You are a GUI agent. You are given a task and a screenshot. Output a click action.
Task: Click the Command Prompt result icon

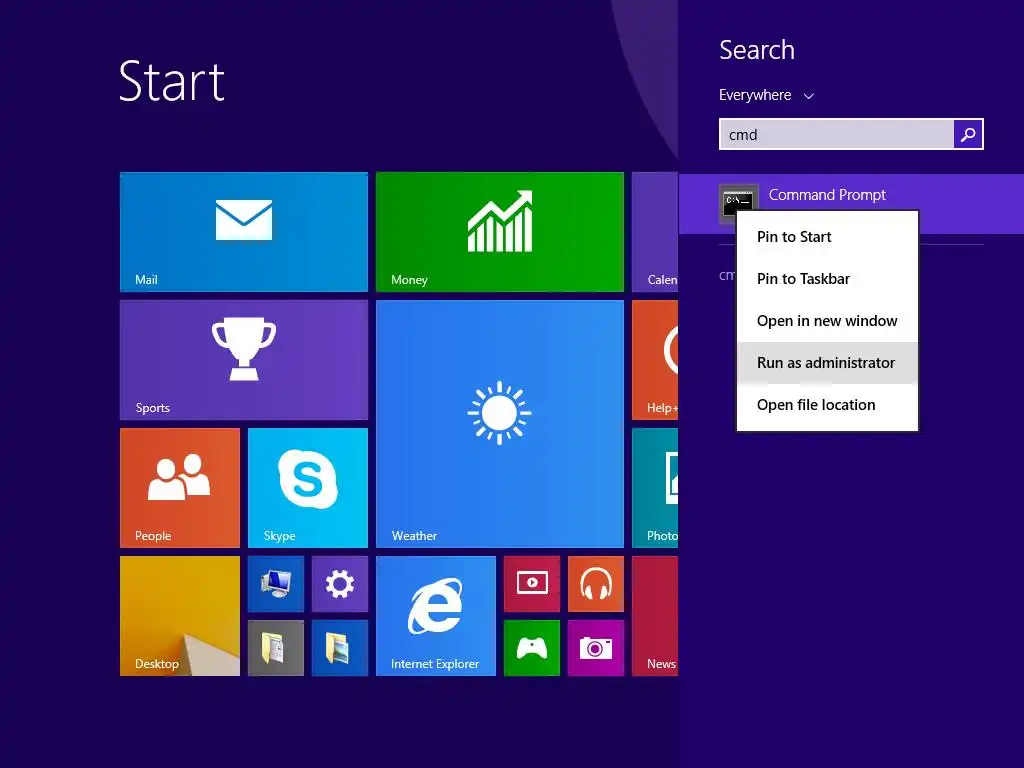pyautogui.click(x=739, y=204)
